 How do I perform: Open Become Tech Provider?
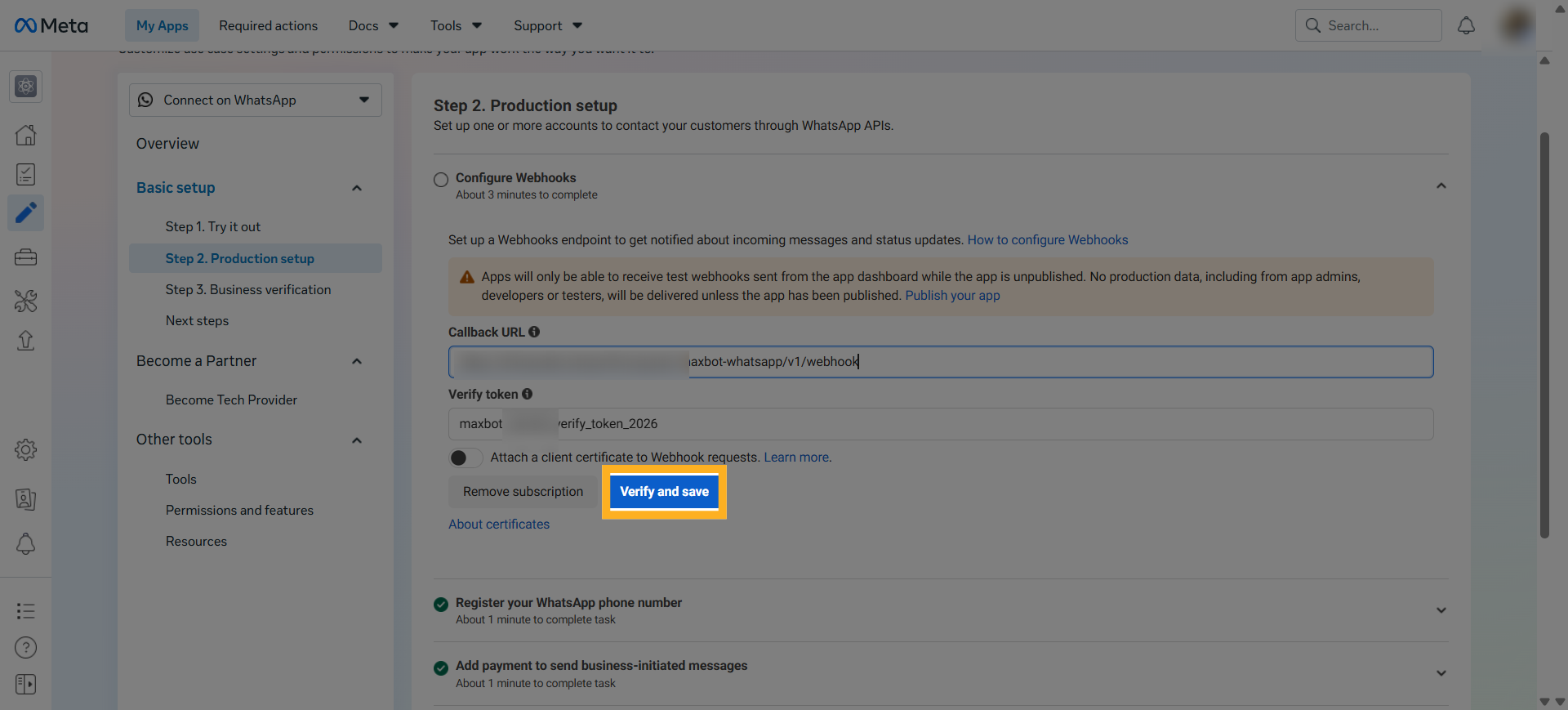[231, 400]
